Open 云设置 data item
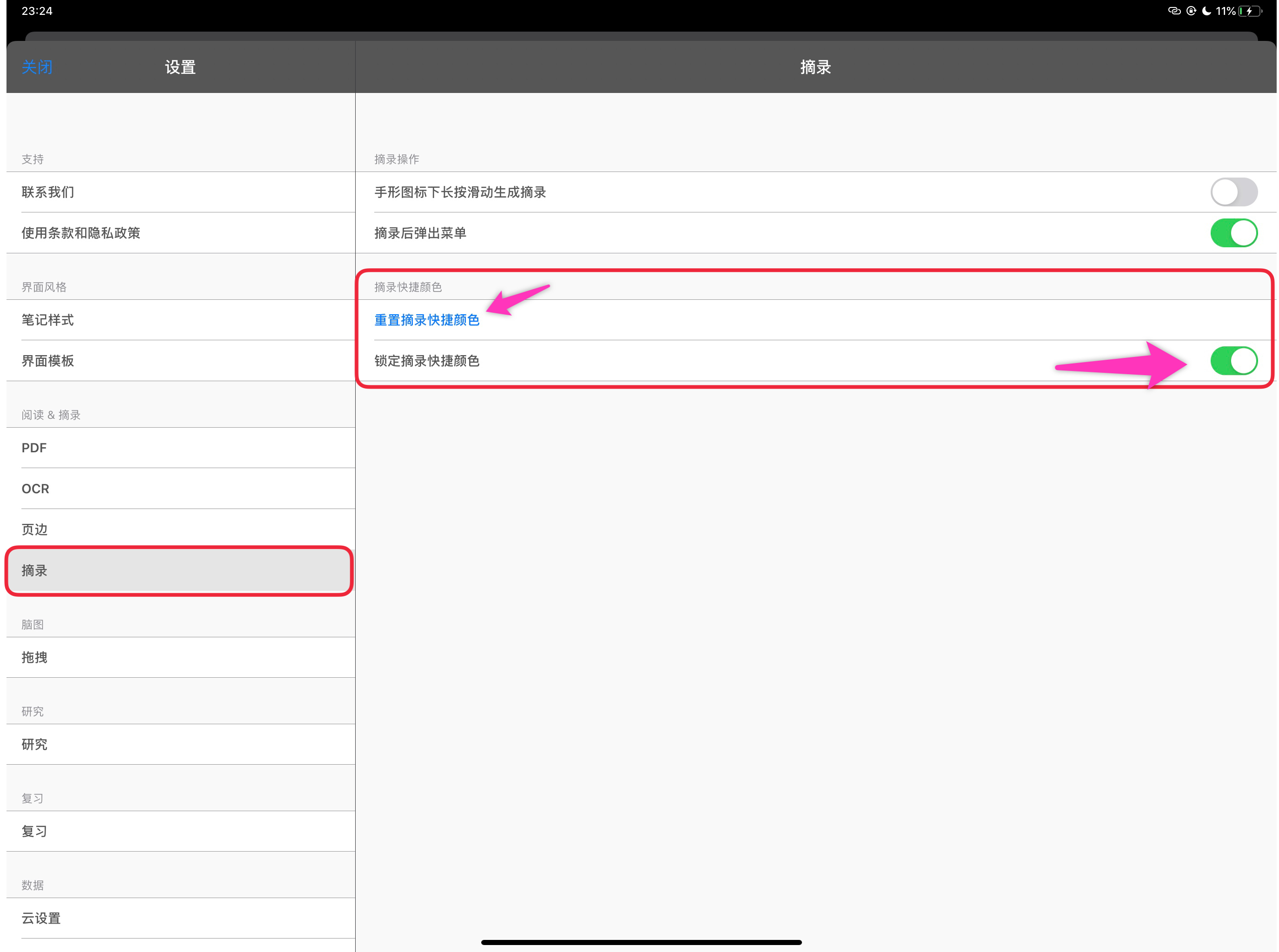 click(180, 919)
